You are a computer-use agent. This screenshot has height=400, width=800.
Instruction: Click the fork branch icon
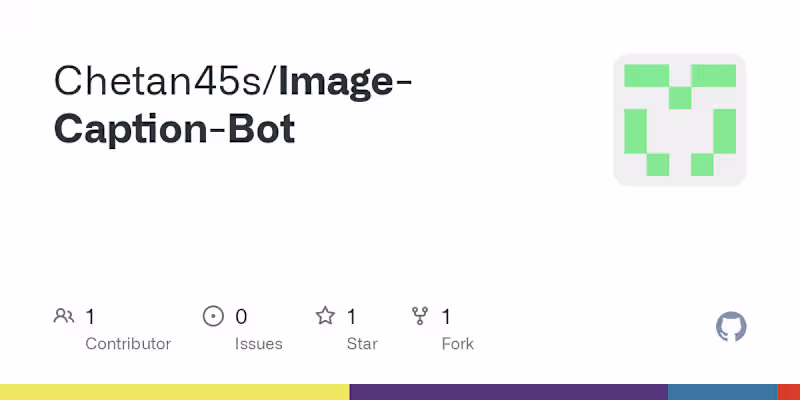(x=421, y=317)
